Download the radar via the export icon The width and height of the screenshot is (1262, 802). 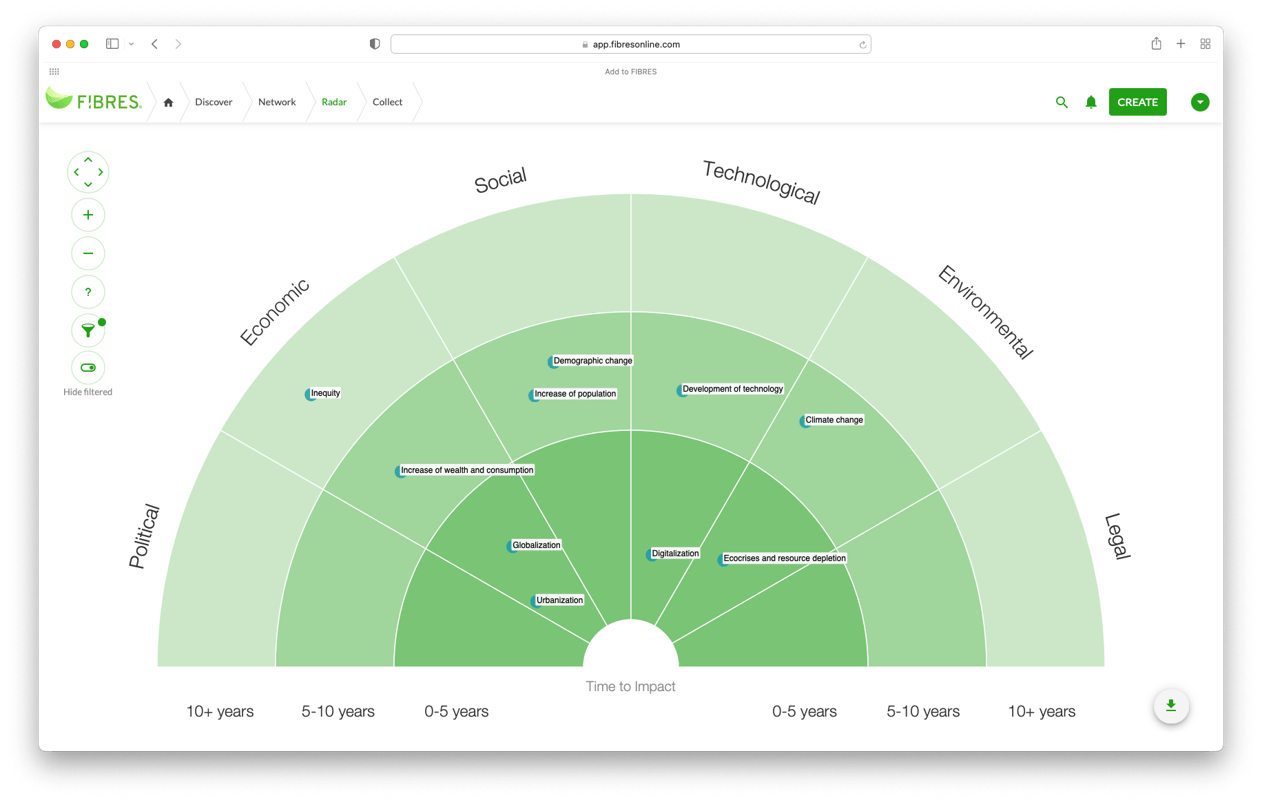click(x=1171, y=706)
